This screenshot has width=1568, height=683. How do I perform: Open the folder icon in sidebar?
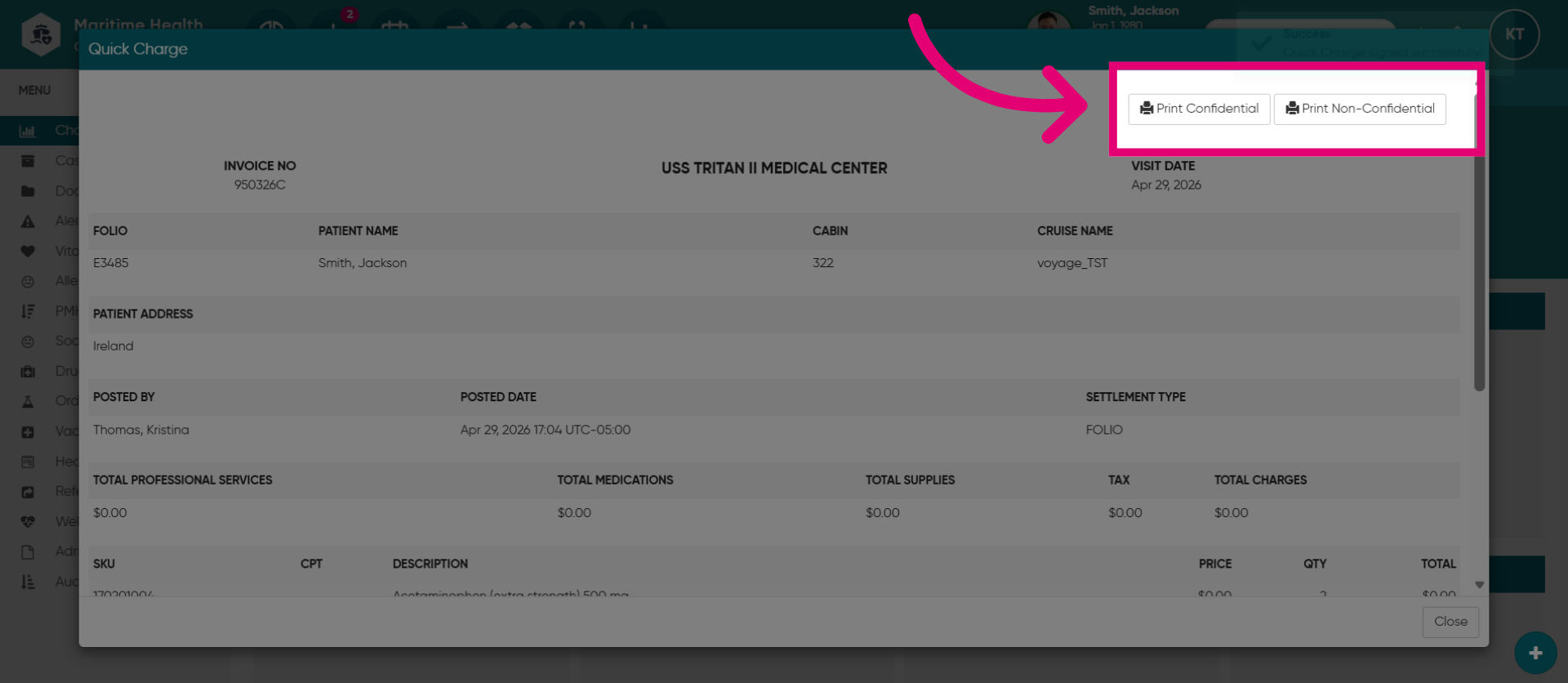tap(28, 191)
